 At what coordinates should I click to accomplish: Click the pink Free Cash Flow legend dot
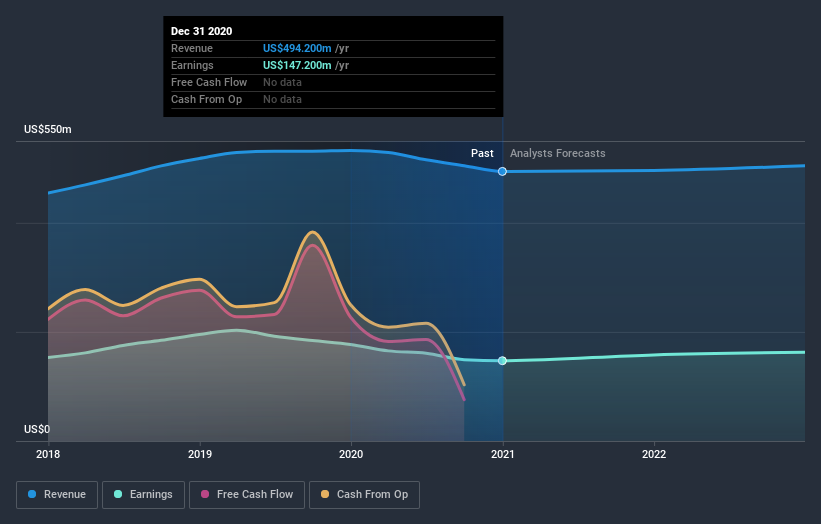point(205,494)
